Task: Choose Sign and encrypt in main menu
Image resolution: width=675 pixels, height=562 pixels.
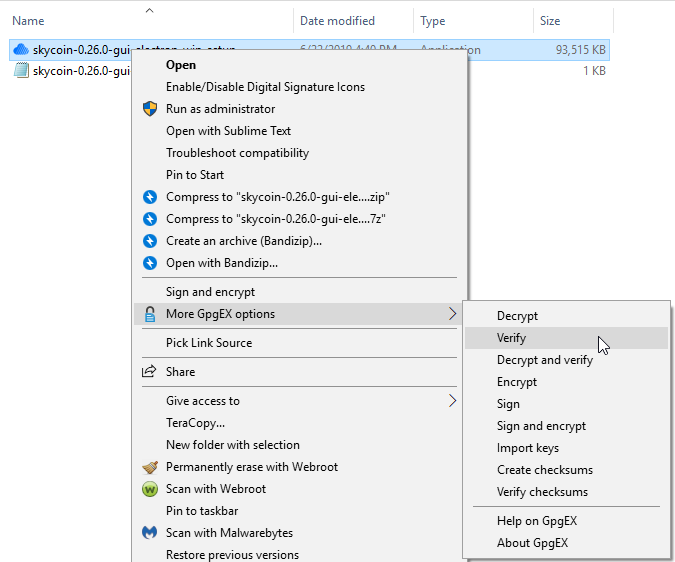Action: (x=300, y=292)
